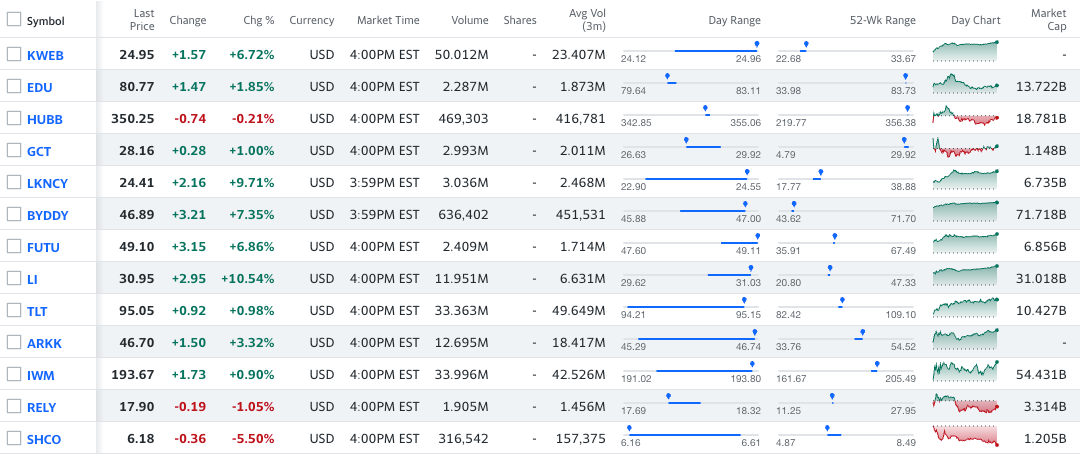Image resolution: width=1080 pixels, height=470 pixels.
Task: Open the KWEB day chart thumbnail
Action: click(966, 52)
